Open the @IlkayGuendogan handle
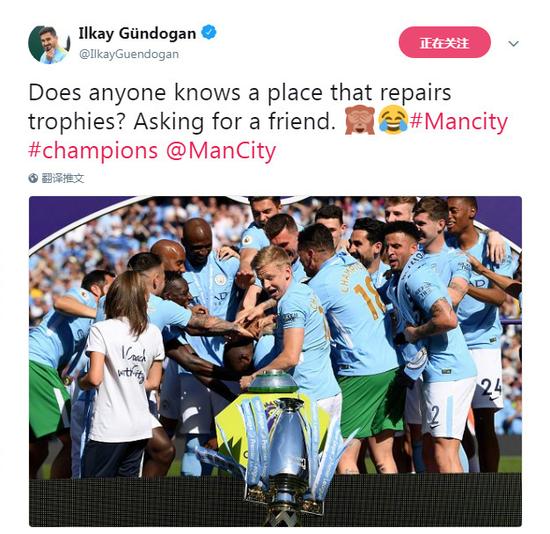Image resolution: width=550 pixels, height=534 pixels. click(129, 54)
